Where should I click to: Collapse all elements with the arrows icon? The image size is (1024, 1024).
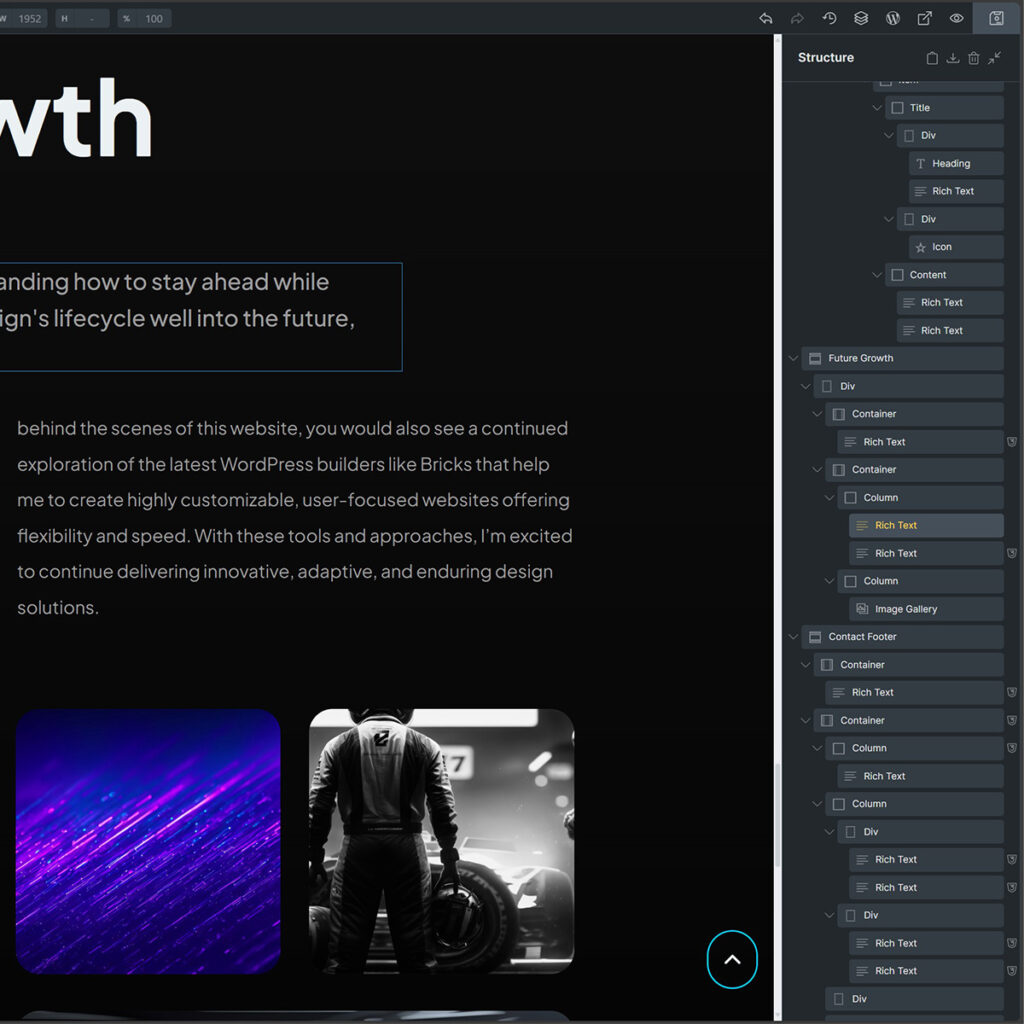[x=995, y=58]
